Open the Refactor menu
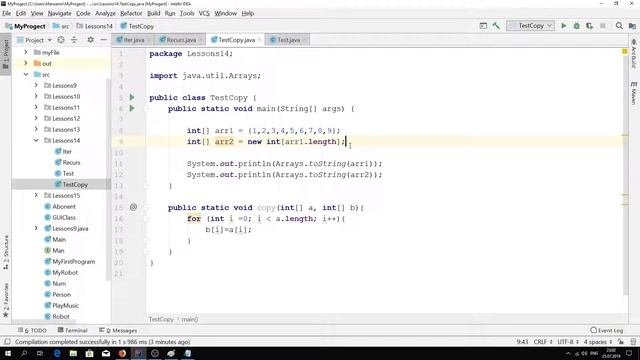The height and width of the screenshot is (360, 640). pyautogui.click(x=131, y=13)
